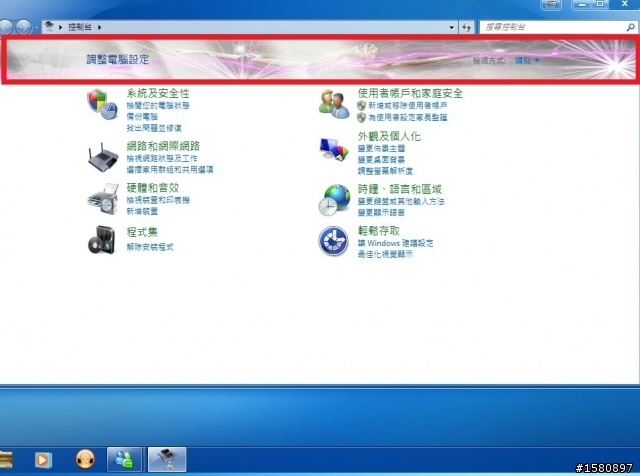The image size is (640, 476).
Task: Open the 網路和網際網路 router icon
Action: tap(102, 158)
